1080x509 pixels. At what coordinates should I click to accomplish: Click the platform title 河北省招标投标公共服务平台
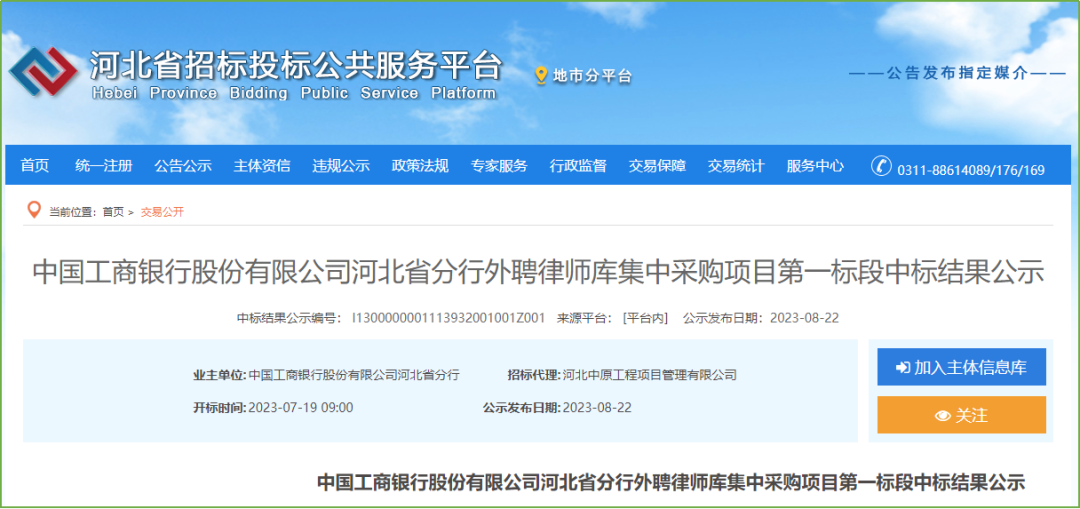click(x=295, y=67)
